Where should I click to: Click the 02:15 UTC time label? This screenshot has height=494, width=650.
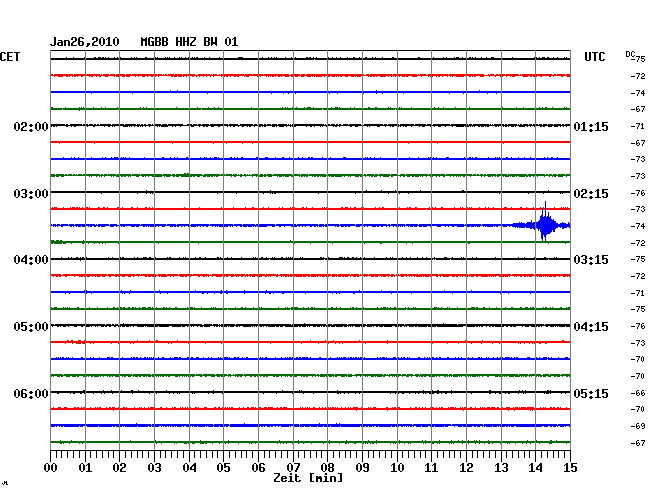click(x=591, y=194)
